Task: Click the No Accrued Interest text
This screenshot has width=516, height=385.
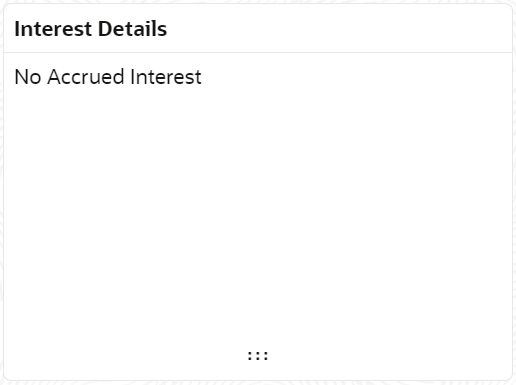Action: click(x=108, y=77)
